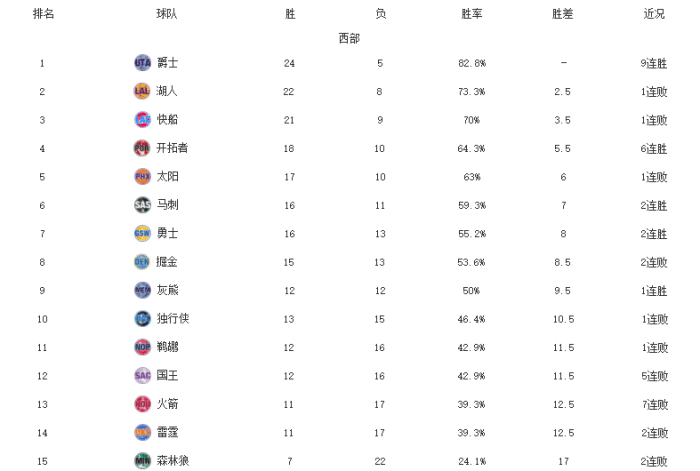The width and height of the screenshot is (700, 471).
Task: Click the Warriors team logo
Action: (x=142, y=233)
